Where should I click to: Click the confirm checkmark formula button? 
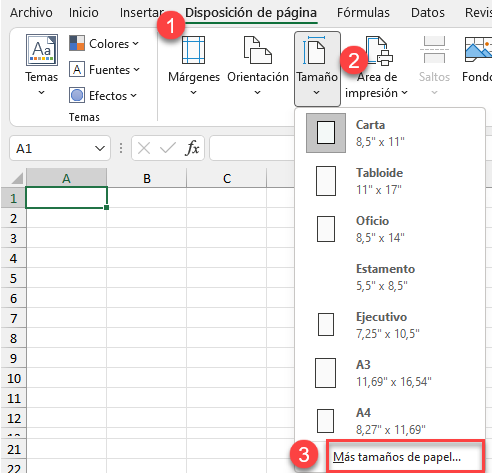[168, 148]
